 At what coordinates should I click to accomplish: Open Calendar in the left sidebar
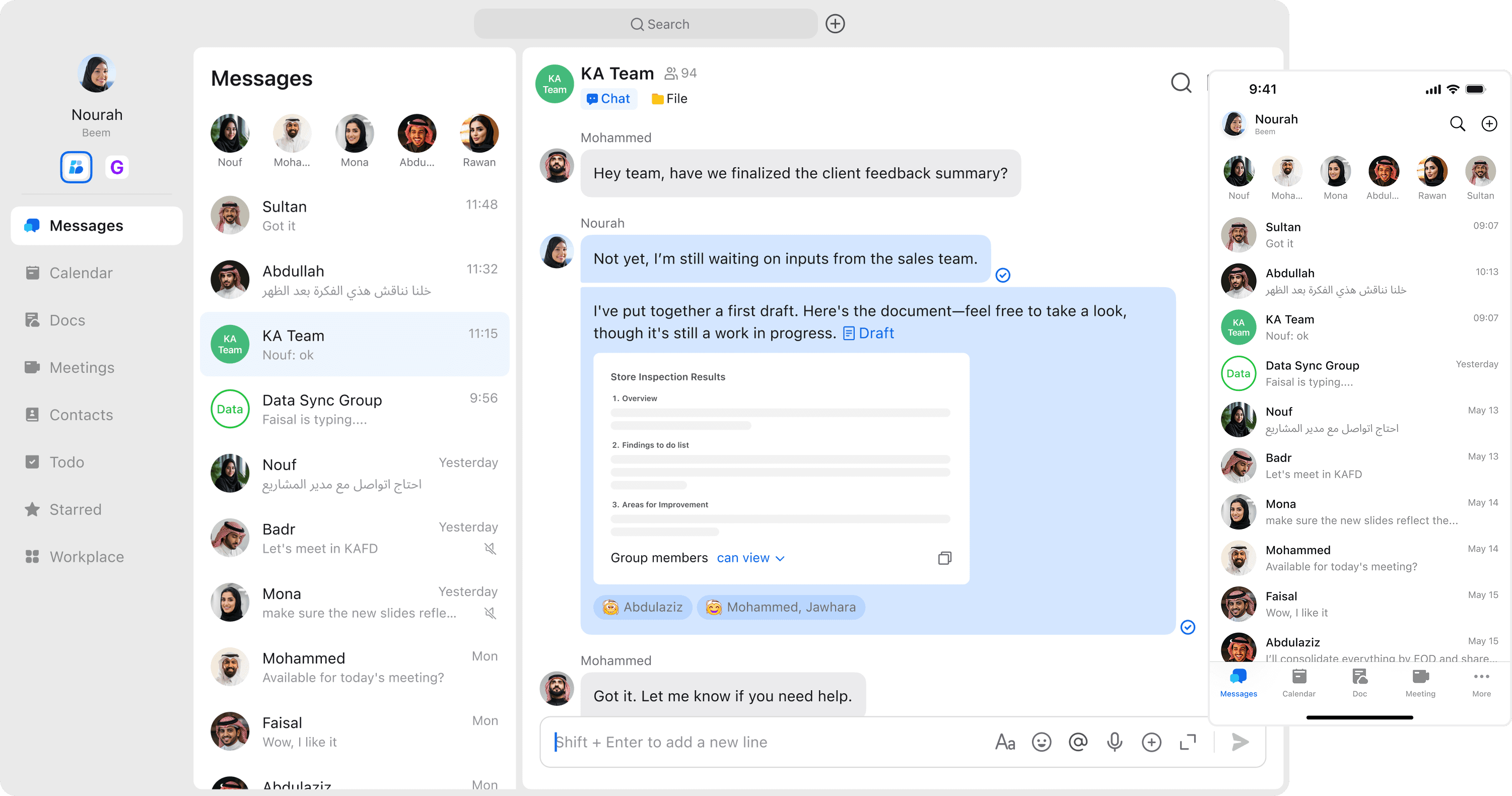[x=81, y=273]
